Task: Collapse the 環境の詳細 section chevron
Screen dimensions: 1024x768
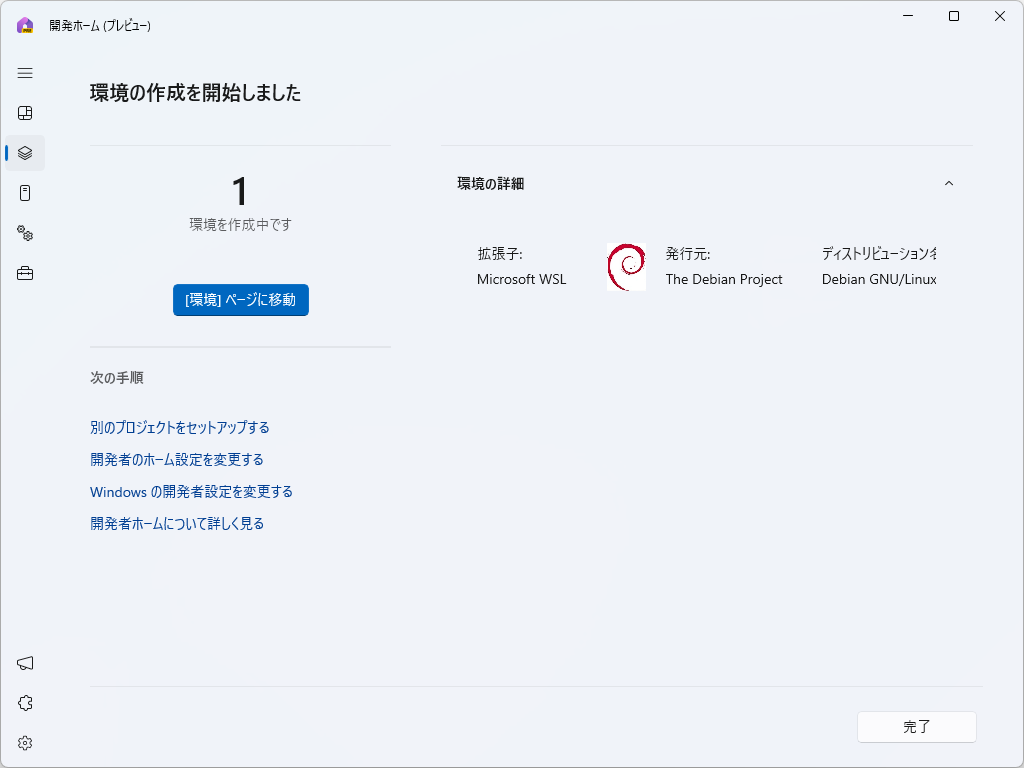Action: click(949, 183)
